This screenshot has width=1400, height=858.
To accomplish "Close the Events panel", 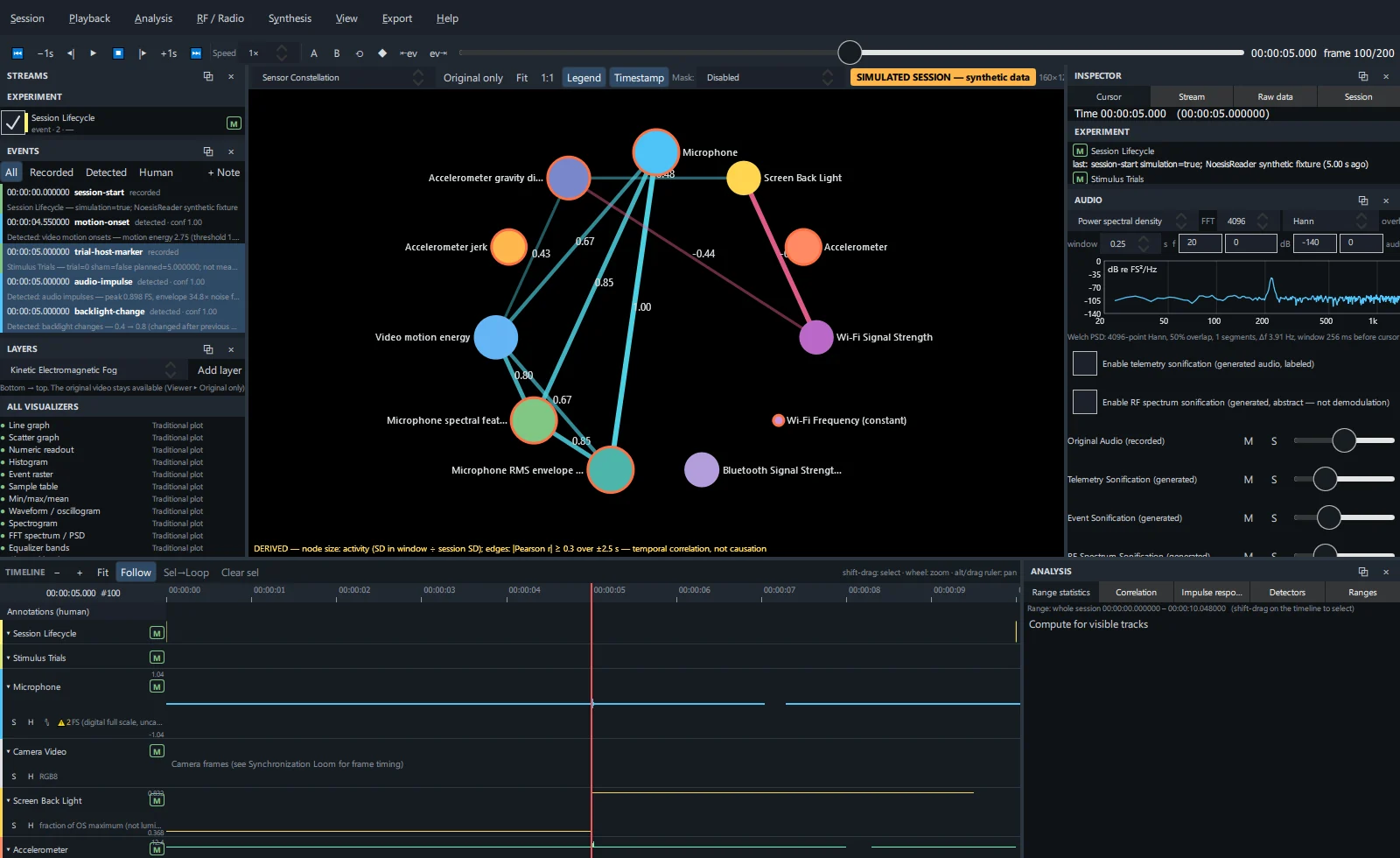I will click(x=231, y=151).
